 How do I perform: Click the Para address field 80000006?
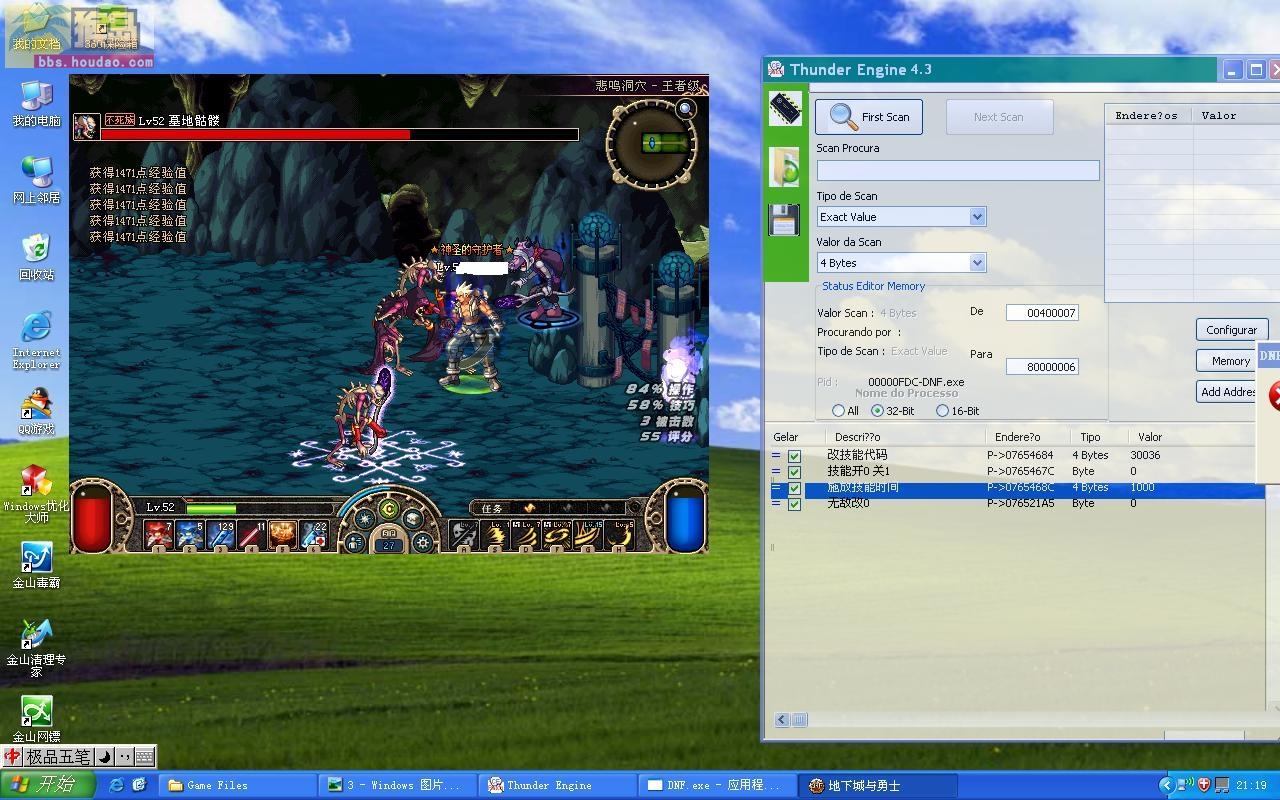1042,367
